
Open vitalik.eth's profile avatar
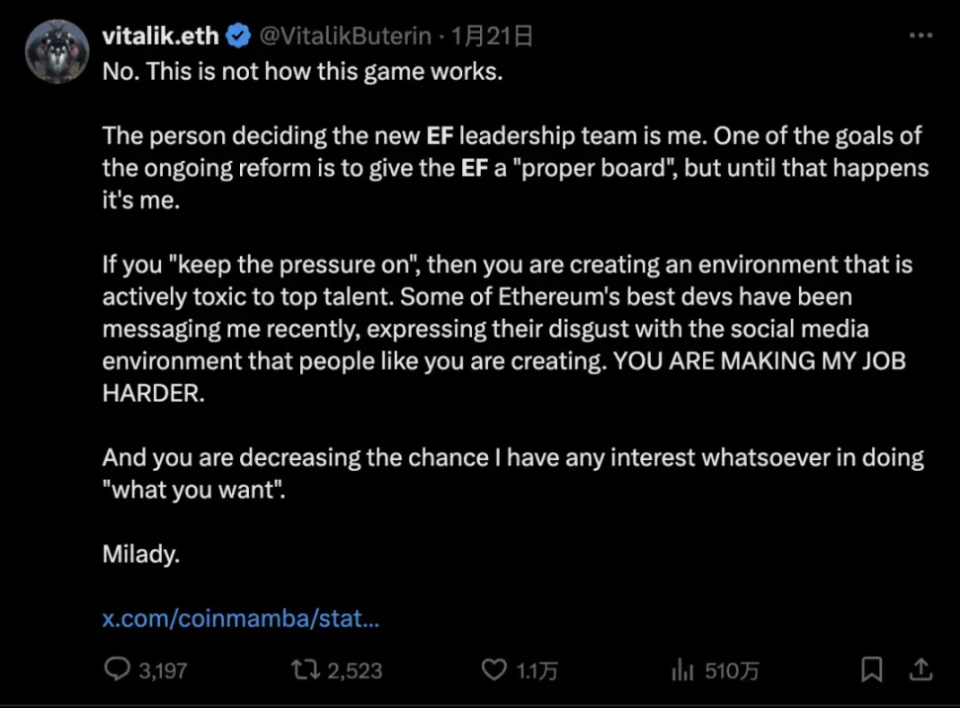coord(57,51)
